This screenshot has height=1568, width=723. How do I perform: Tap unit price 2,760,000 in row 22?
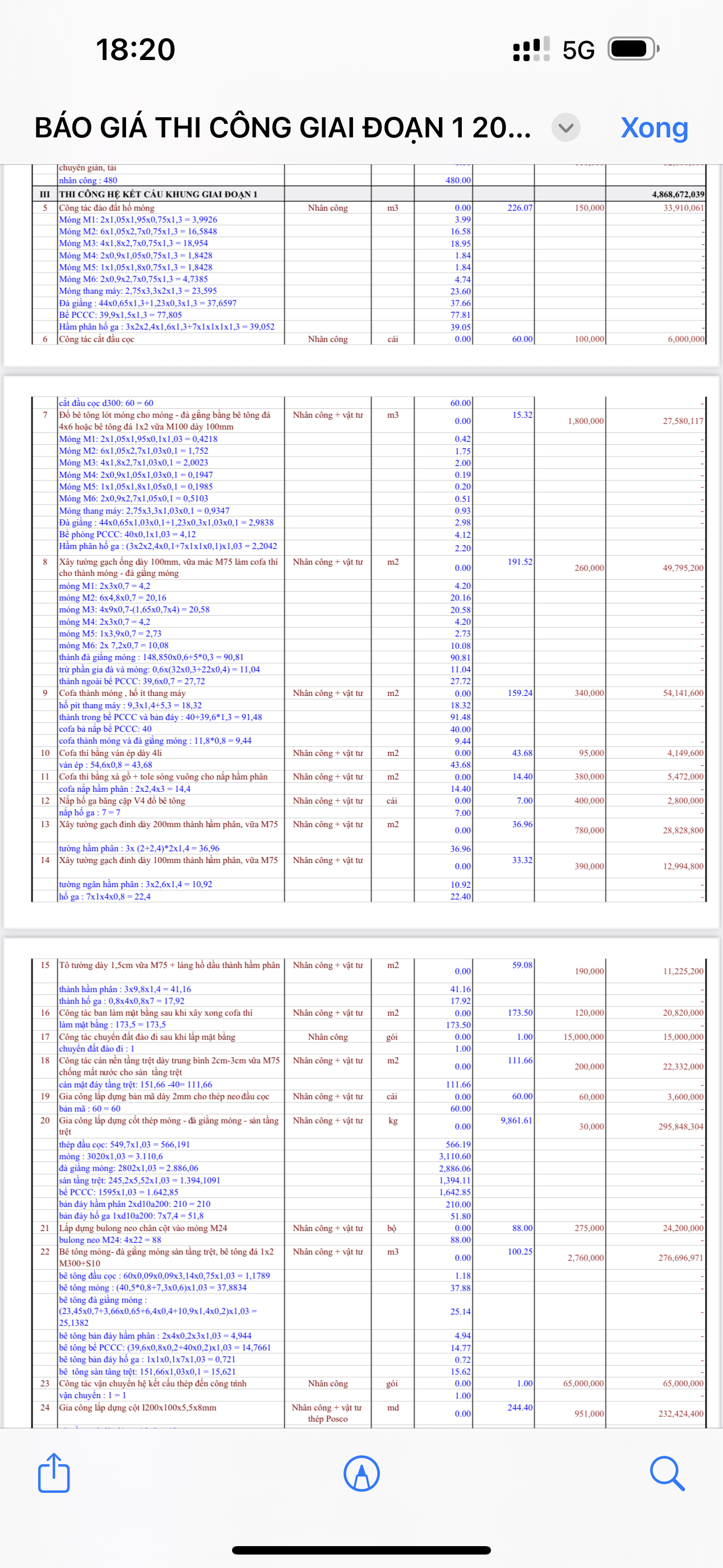click(586, 1257)
